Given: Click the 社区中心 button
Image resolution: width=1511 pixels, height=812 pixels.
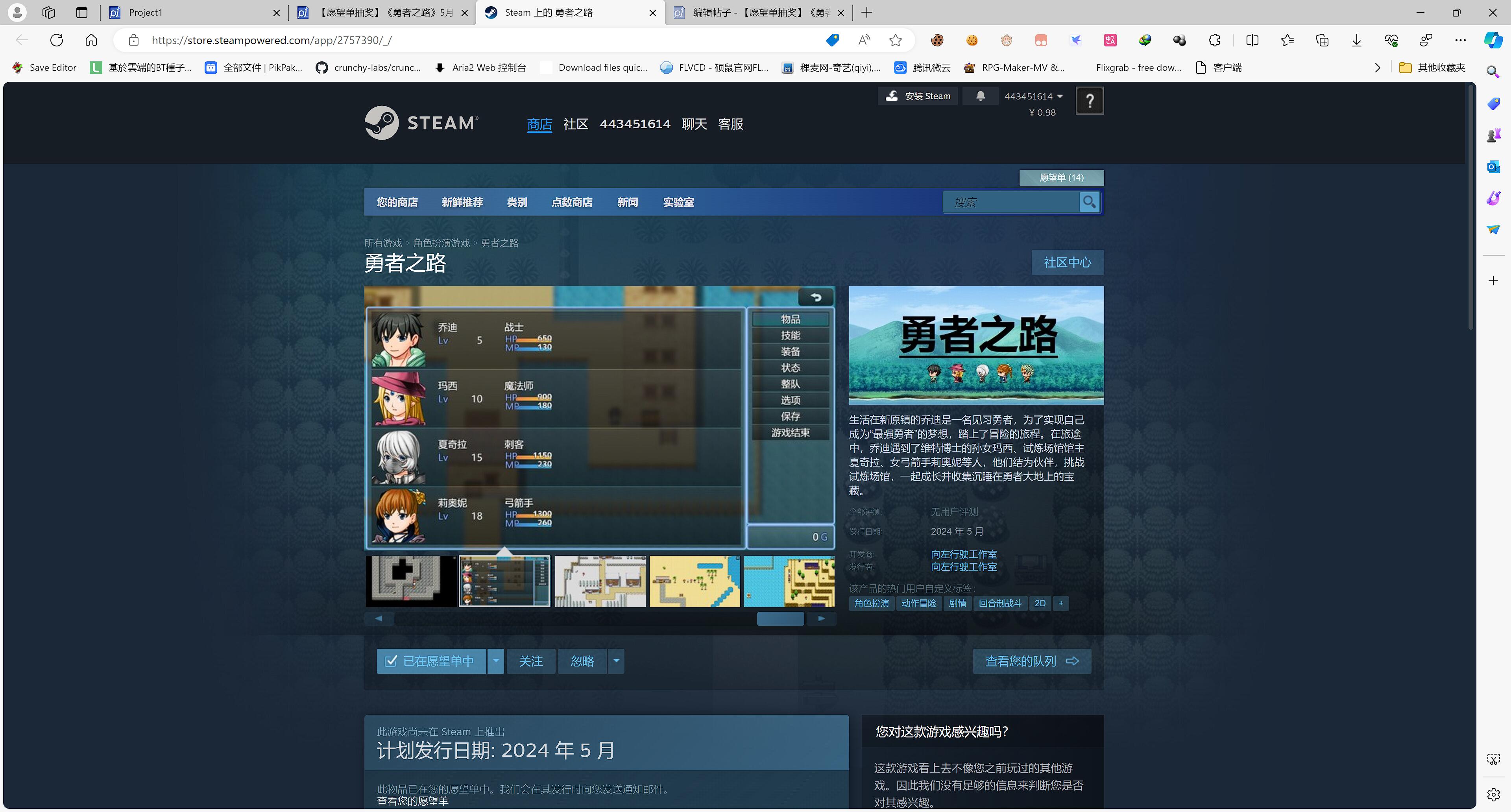Looking at the screenshot, I should tap(1067, 262).
